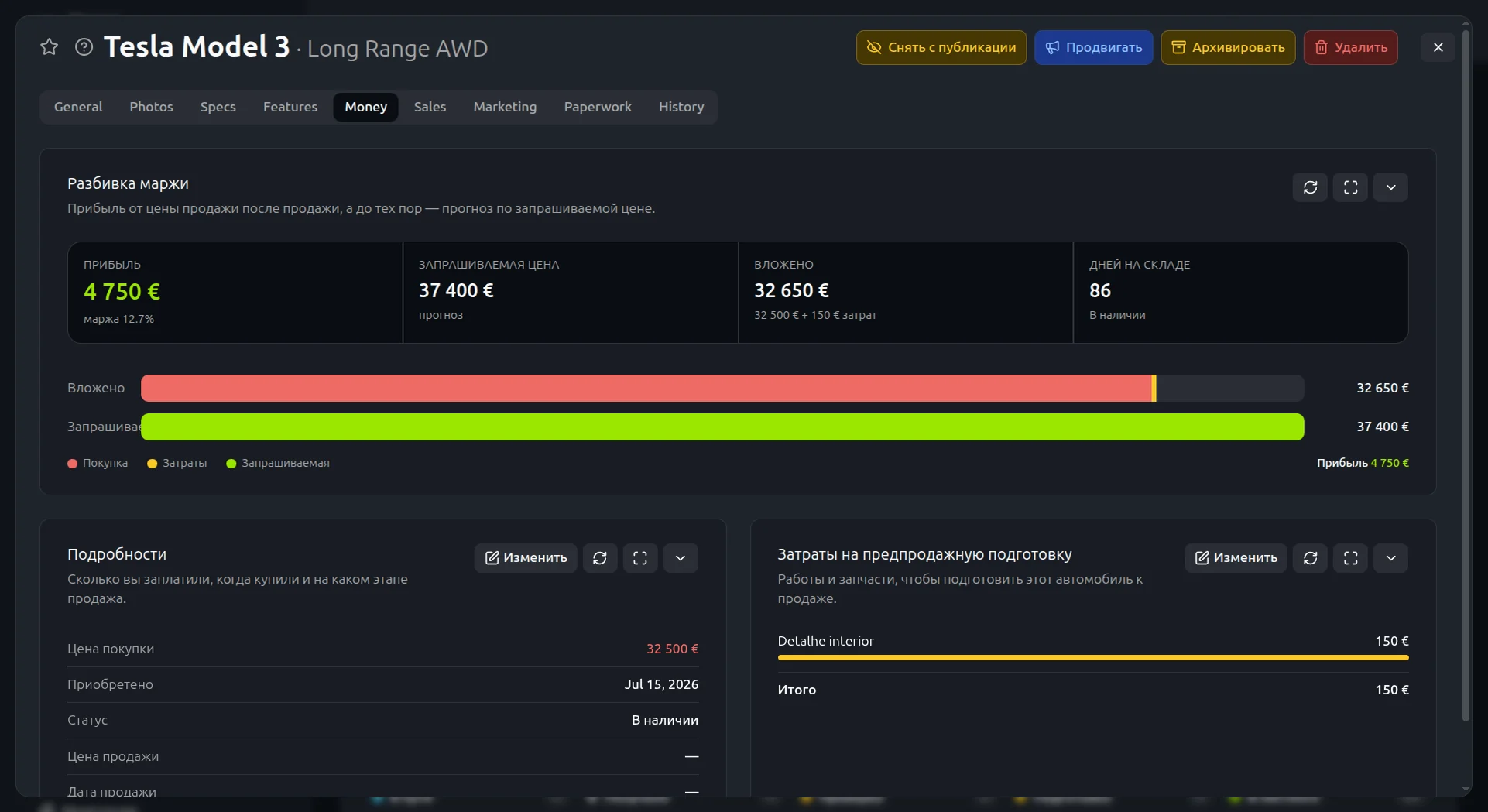This screenshot has height=812, width=1488.
Task: Collapse the Подробности panel chevron
Action: [x=681, y=558]
